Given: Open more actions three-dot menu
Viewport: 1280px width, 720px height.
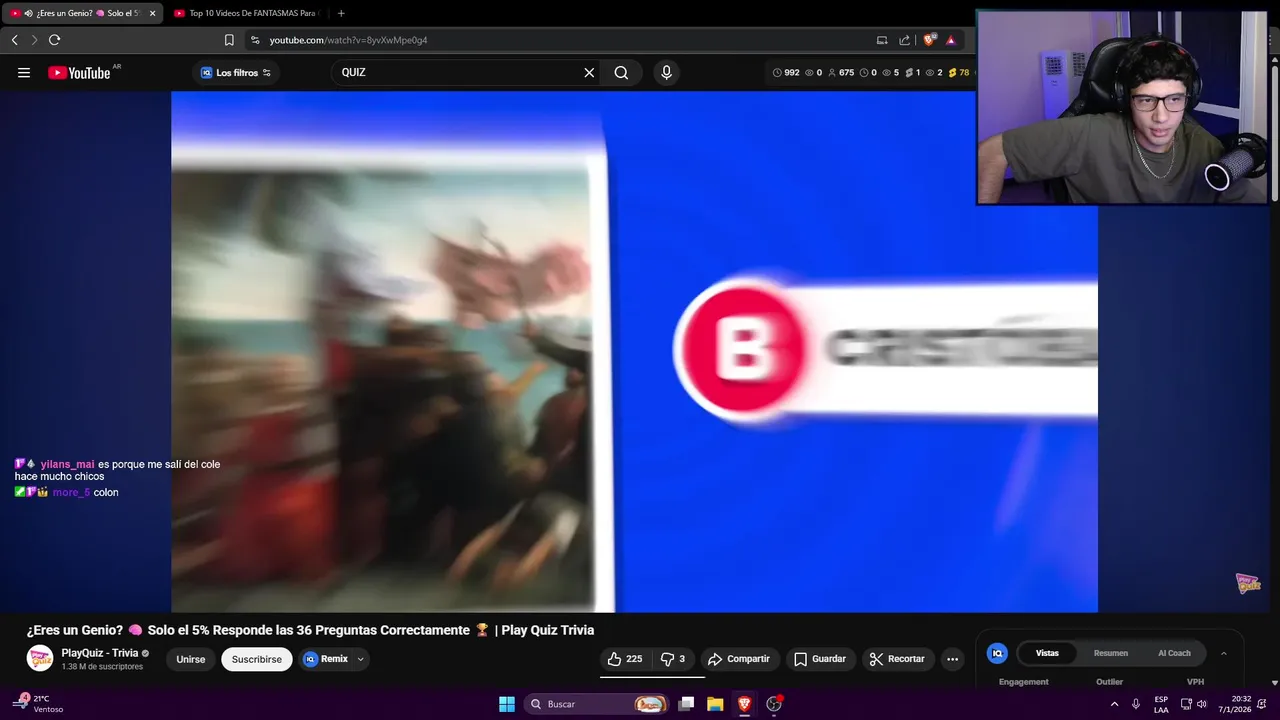Looking at the screenshot, I should pyautogui.click(x=952, y=659).
